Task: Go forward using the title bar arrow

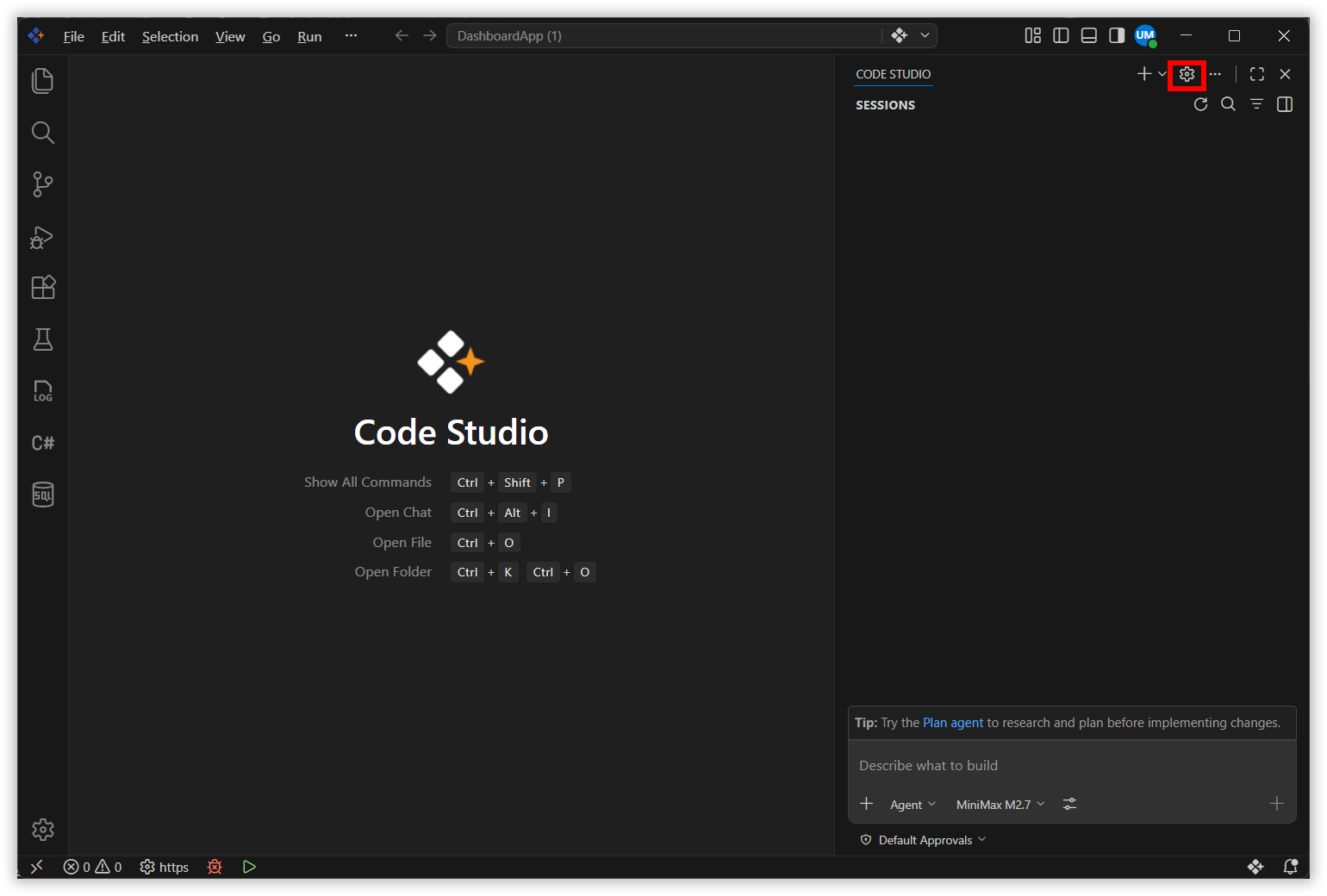Action: [x=430, y=35]
